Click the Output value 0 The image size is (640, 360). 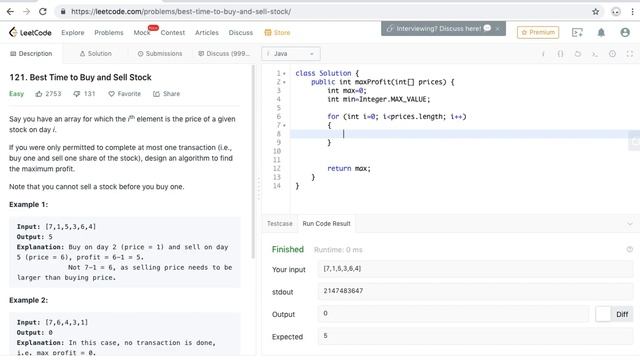click(325, 313)
